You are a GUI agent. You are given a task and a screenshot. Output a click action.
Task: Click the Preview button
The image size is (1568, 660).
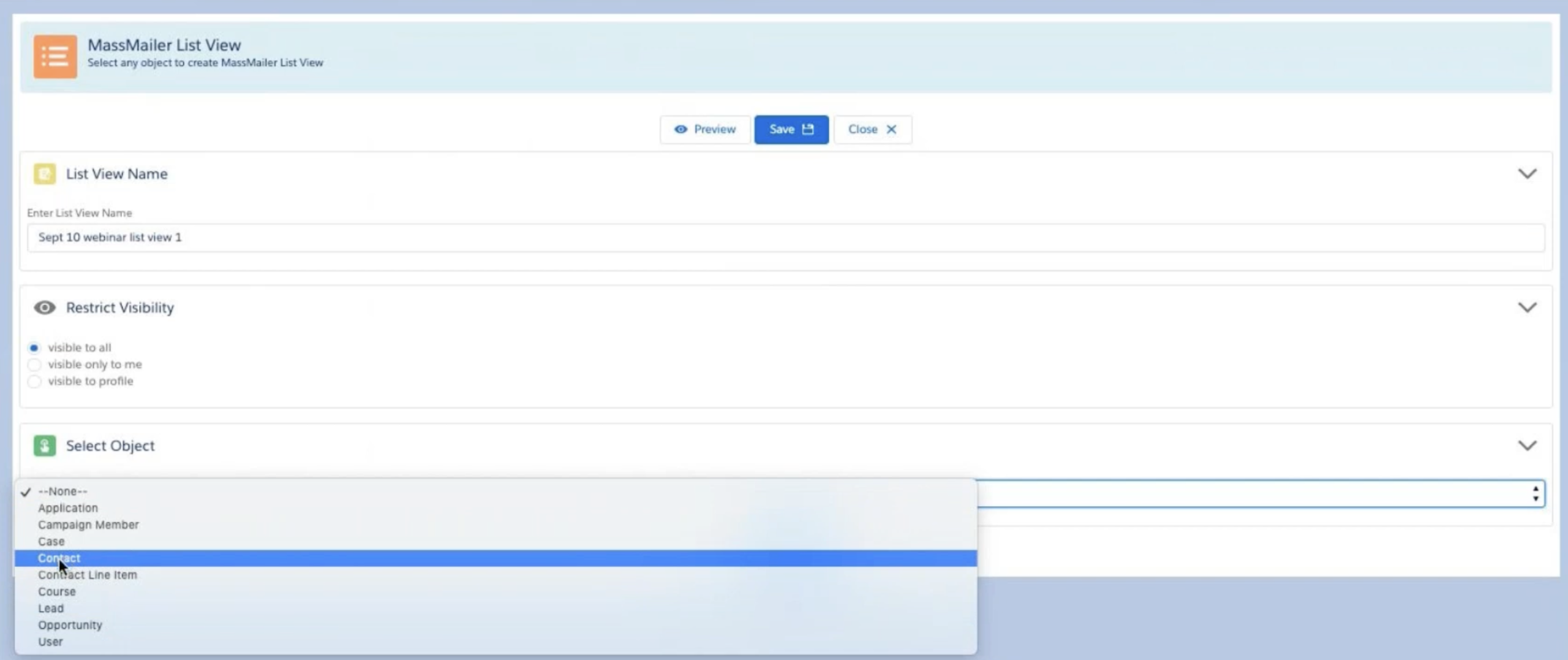(x=705, y=129)
